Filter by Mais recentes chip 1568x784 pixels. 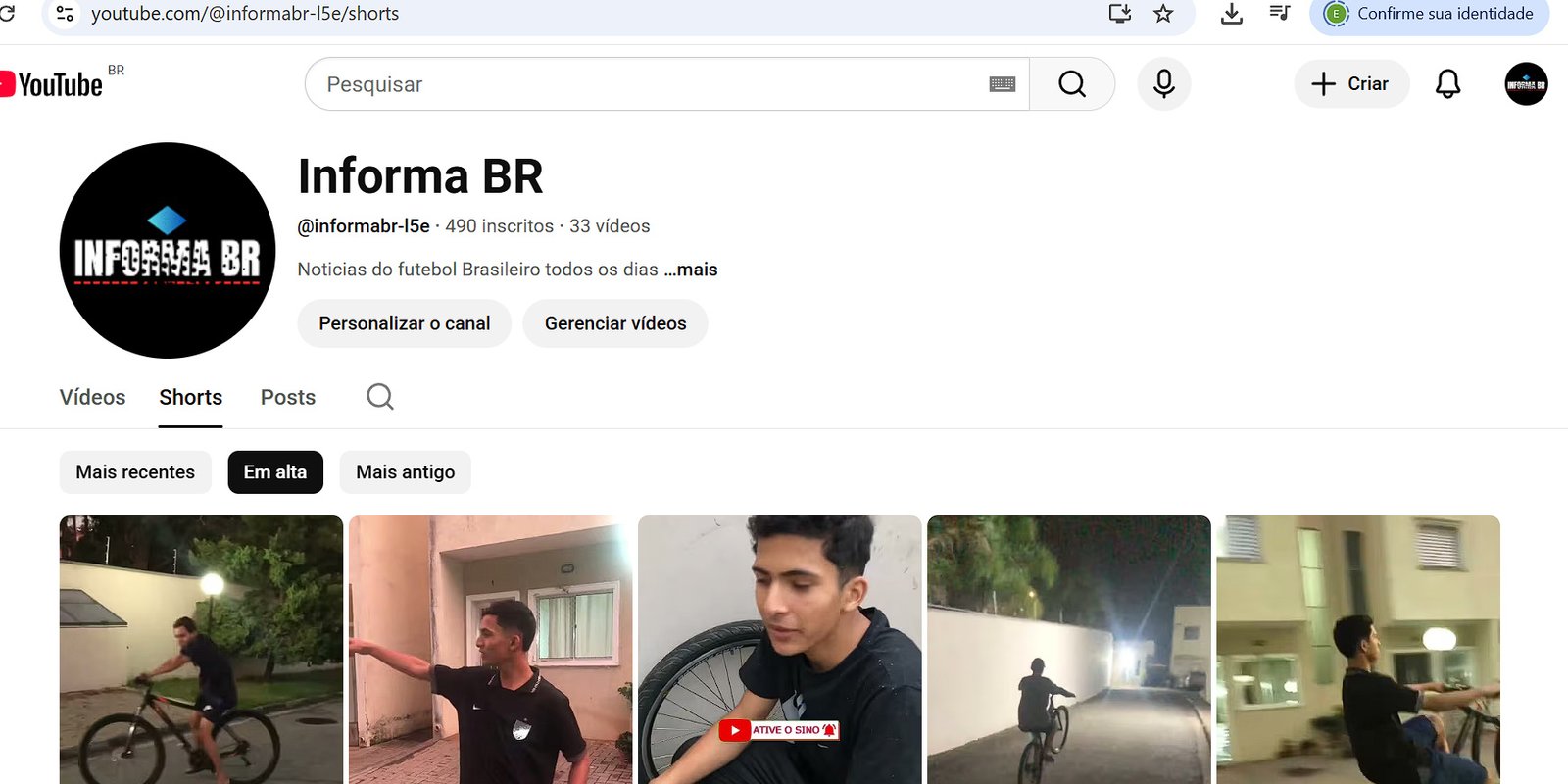[135, 472]
